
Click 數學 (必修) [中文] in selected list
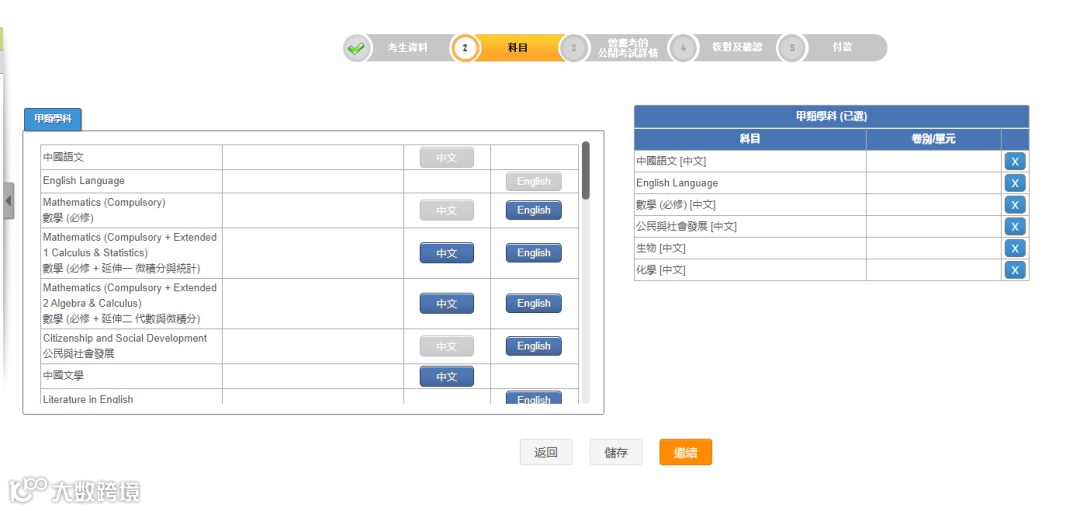point(676,205)
